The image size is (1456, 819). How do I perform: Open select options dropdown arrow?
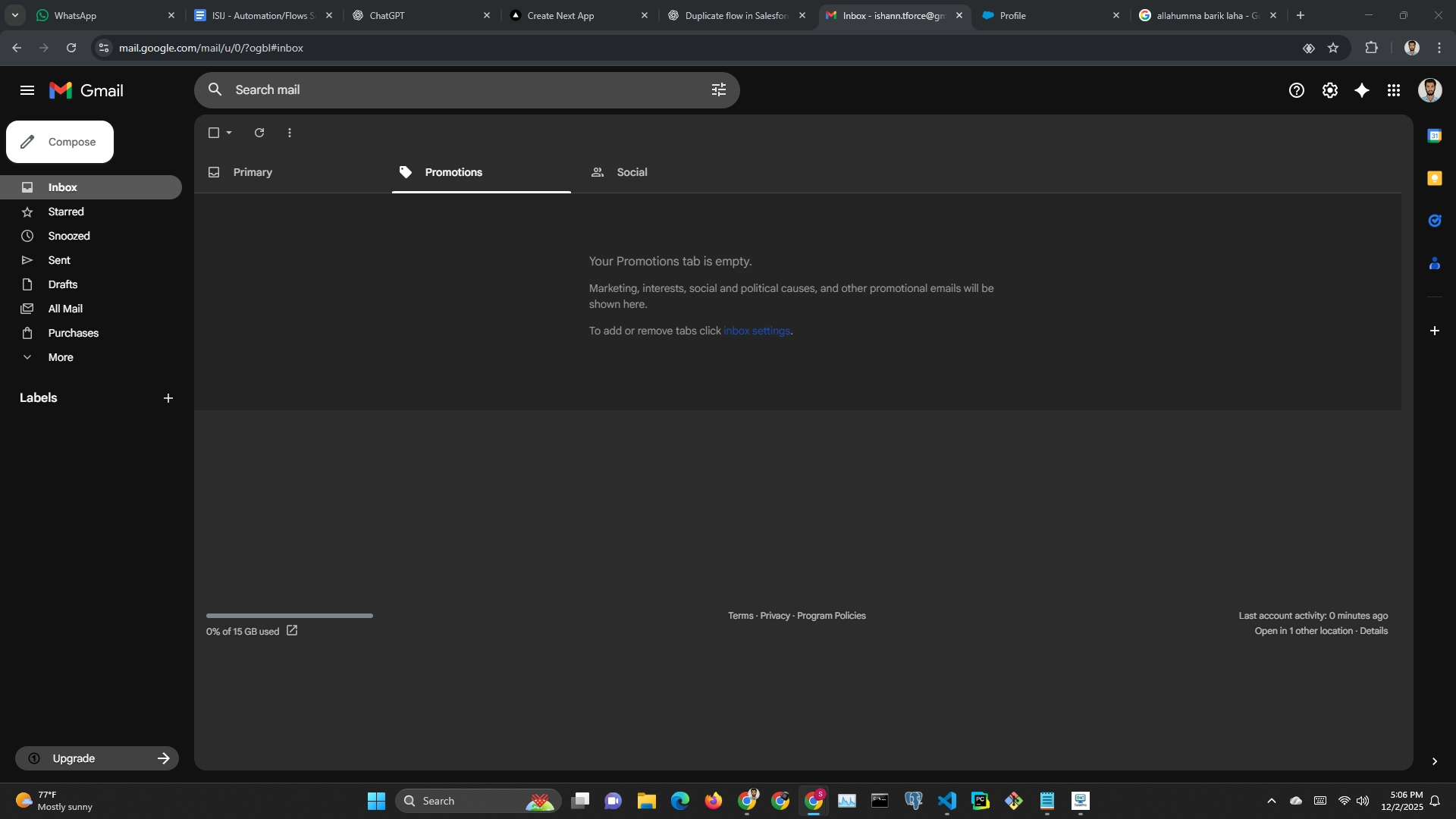[x=229, y=133]
